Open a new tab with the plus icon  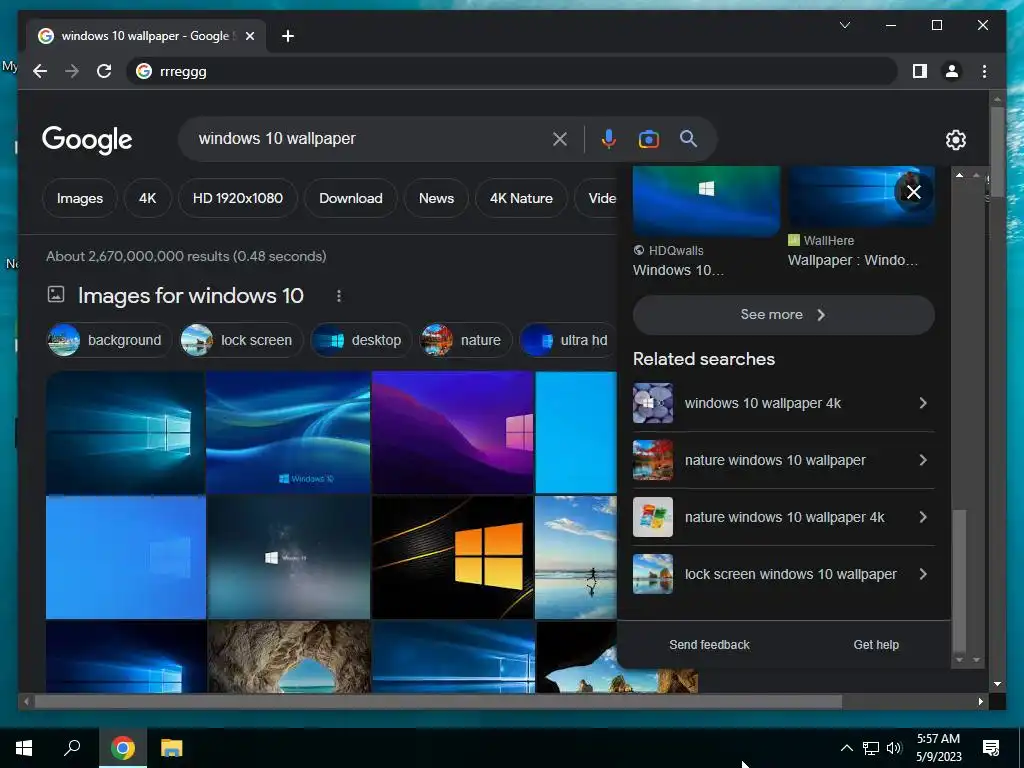[288, 36]
